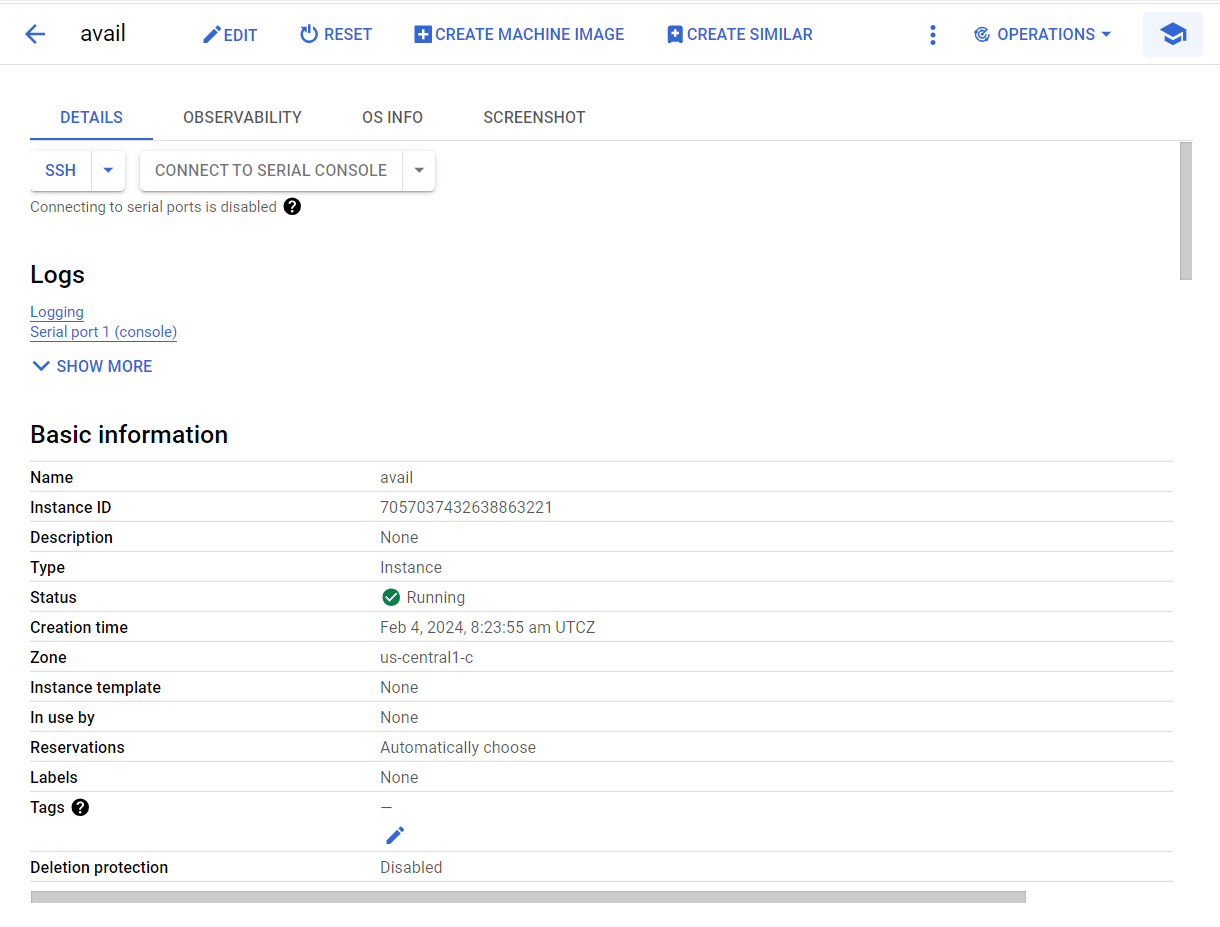Switch to the Observability tab

tap(242, 117)
